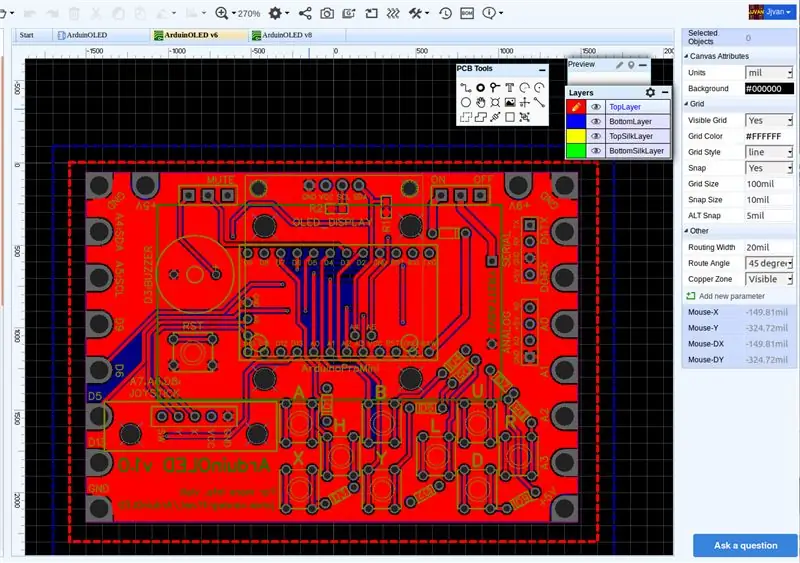Select the Text tool in PCB Tools
The height and width of the screenshot is (563, 800).
[509, 88]
